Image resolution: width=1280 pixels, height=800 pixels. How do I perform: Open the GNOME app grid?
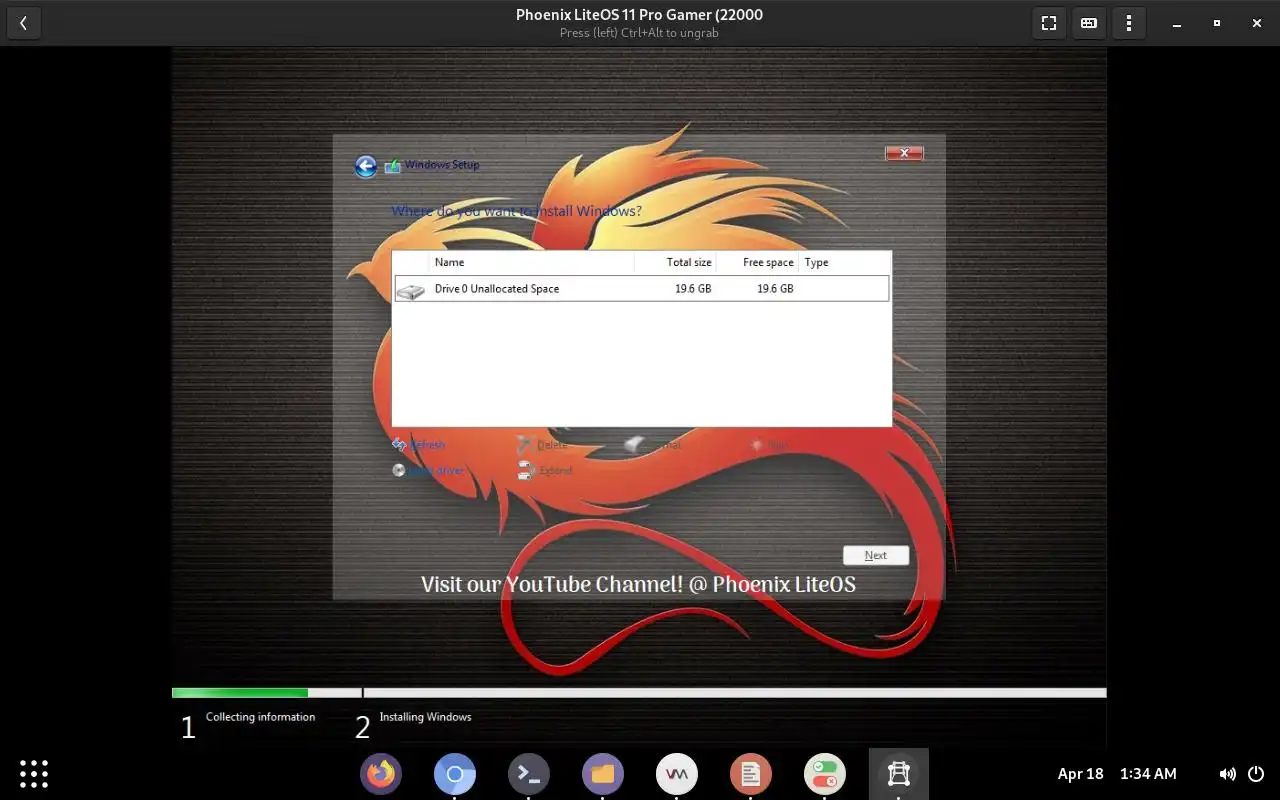coord(34,774)
